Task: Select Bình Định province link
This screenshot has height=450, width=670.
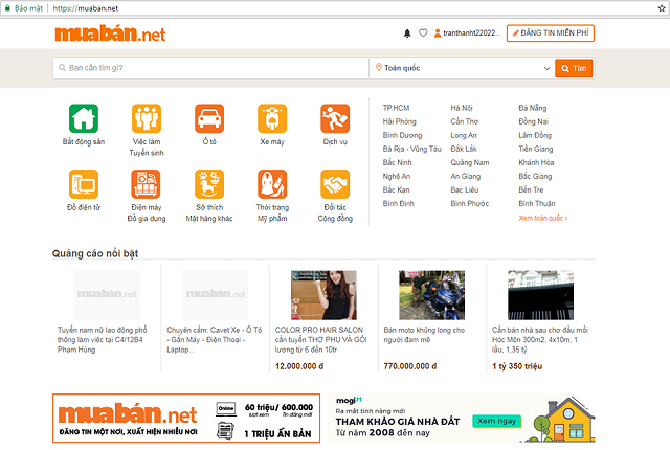Action: (399, 204)
